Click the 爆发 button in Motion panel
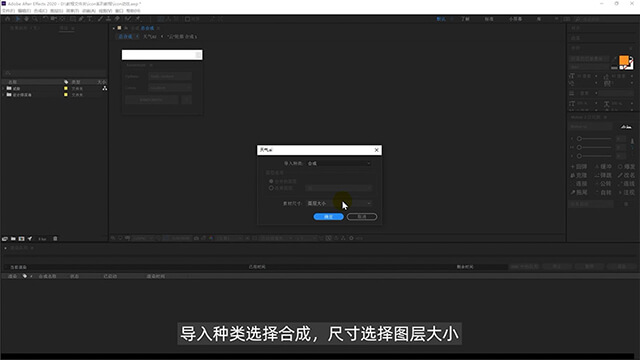Image resolution: width=640 pixels, height=360 pixels. click(x=627, y=167)
